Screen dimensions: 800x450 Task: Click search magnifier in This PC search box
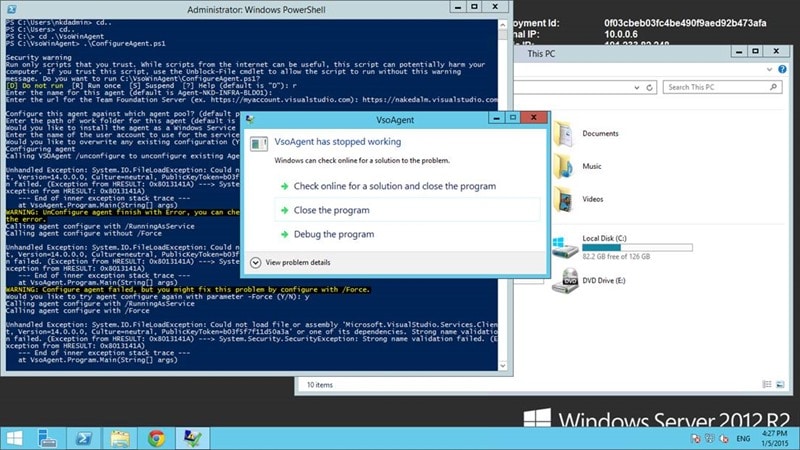coord(773,87)
